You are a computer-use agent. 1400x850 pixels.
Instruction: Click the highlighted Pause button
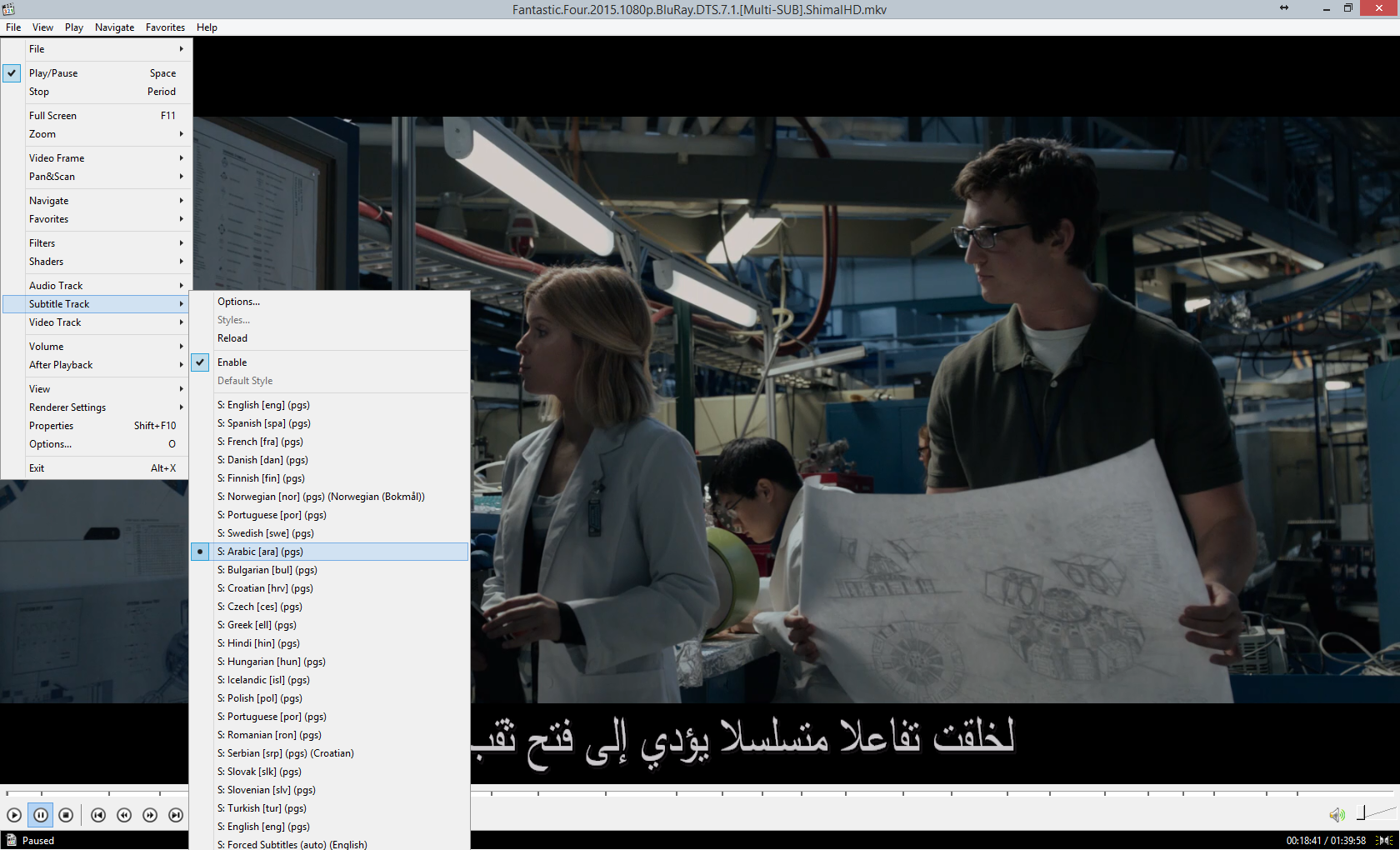[40, 815]
